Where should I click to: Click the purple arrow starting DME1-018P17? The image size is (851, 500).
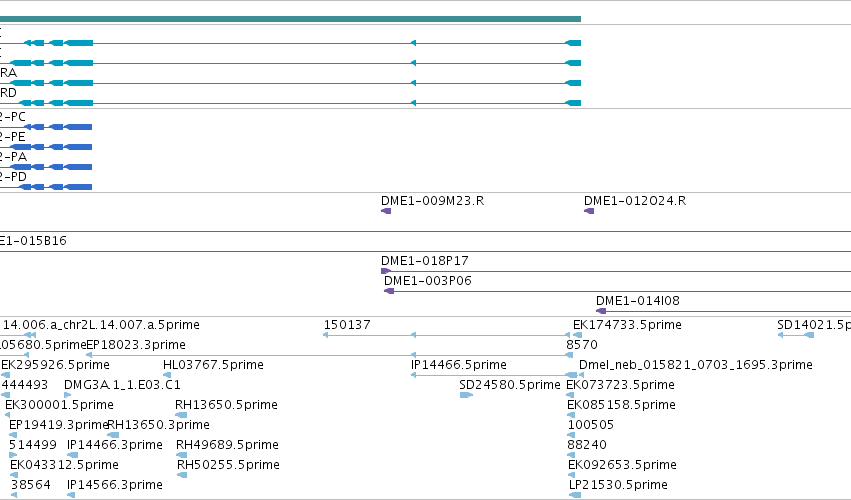(386, 271)
